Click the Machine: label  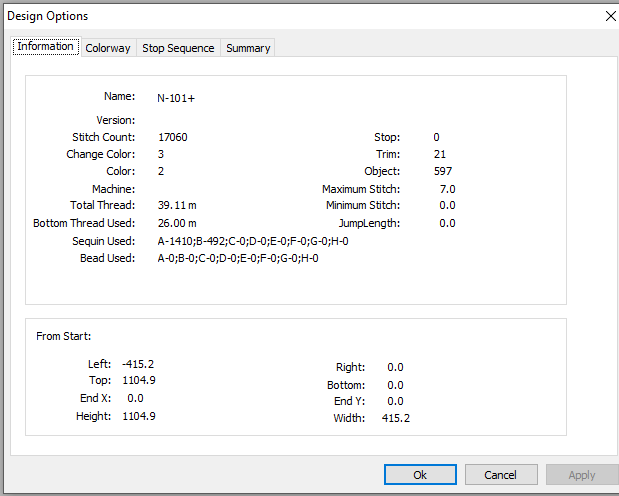[114, 189]
